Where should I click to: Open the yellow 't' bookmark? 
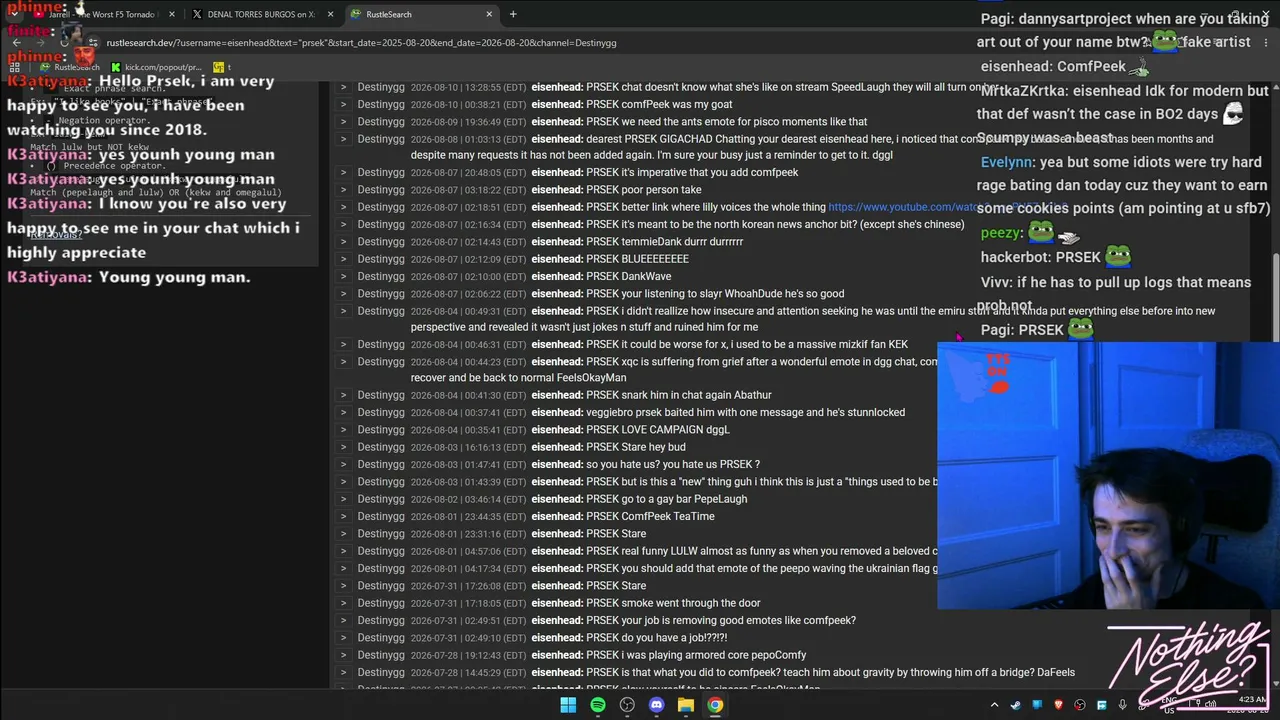tap(221, 67)
